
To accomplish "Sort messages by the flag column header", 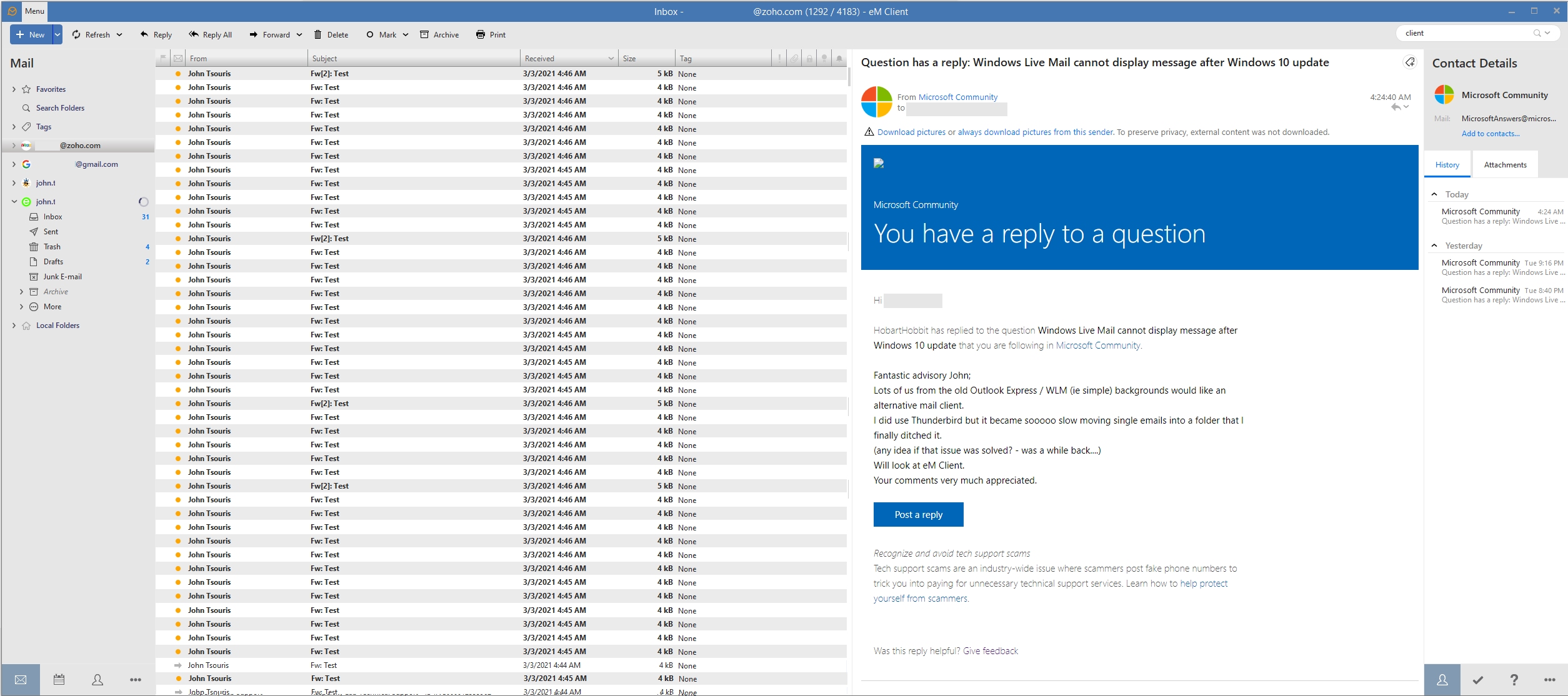I will [163, 58].
